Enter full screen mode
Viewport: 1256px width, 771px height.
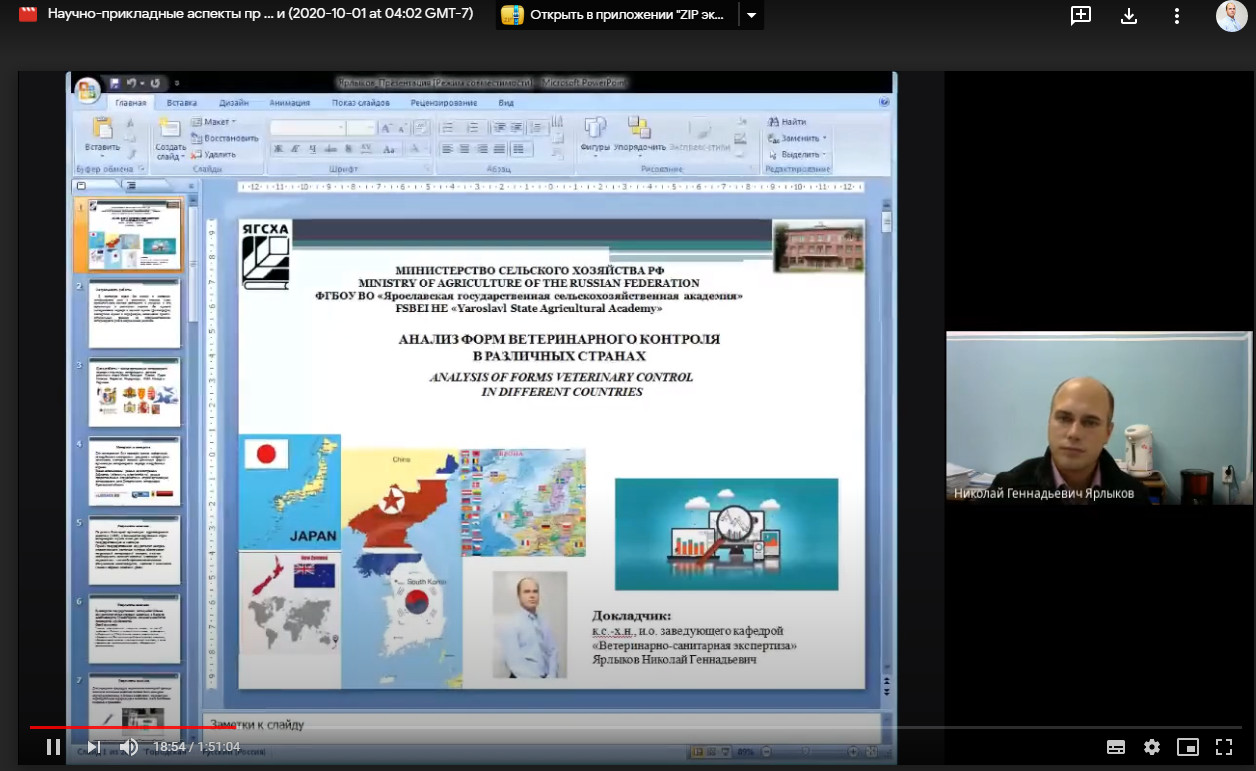tap(1224, 747)
